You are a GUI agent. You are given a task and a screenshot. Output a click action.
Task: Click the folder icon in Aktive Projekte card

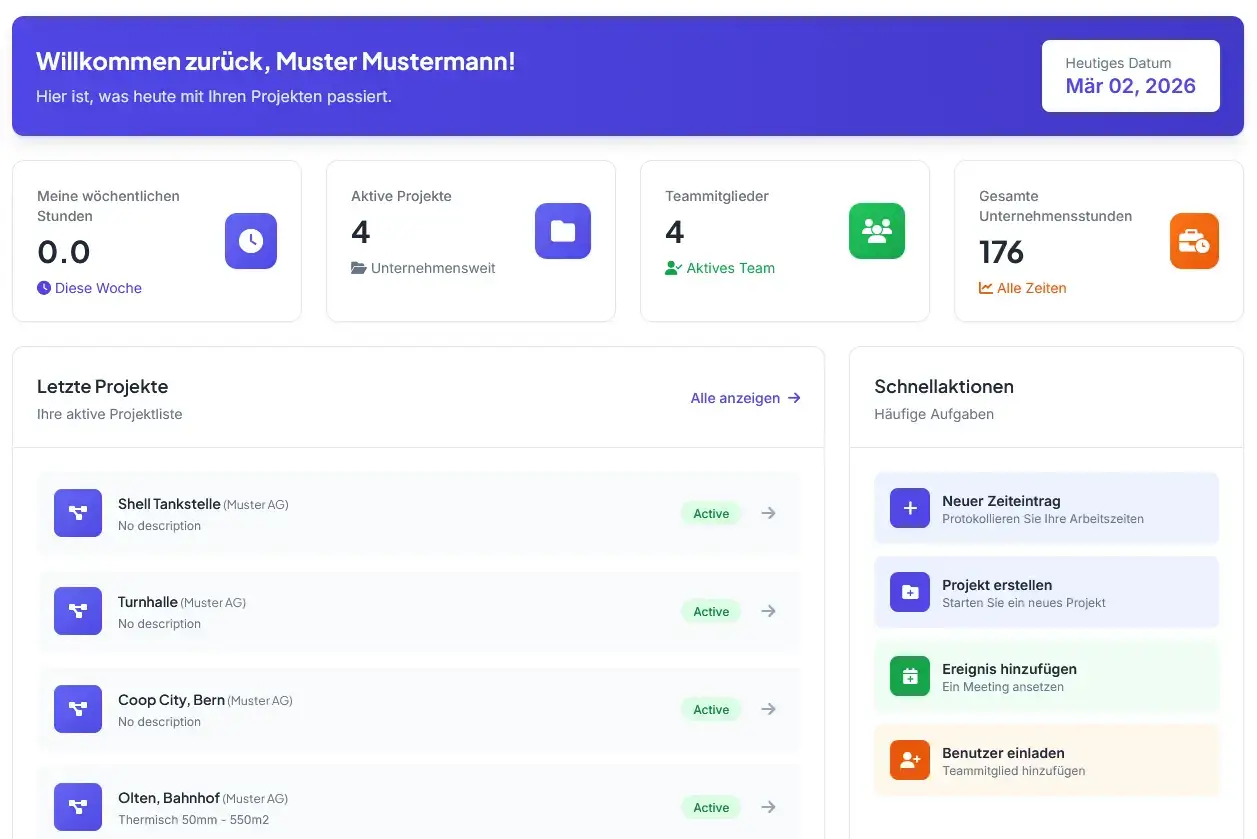pyautogui.click(x=563, y=231)
